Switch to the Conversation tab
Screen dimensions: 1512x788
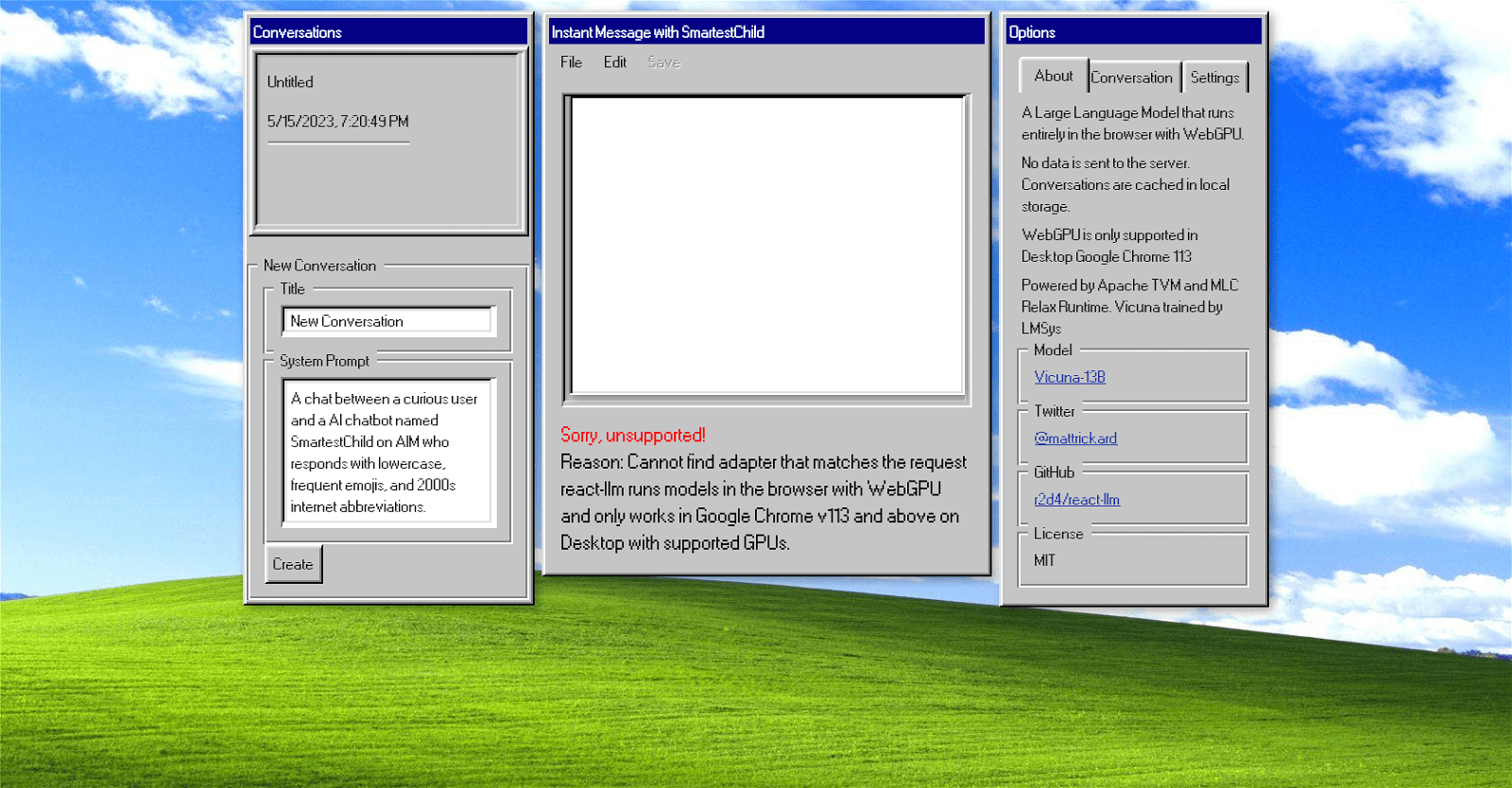coord(1131,77)
